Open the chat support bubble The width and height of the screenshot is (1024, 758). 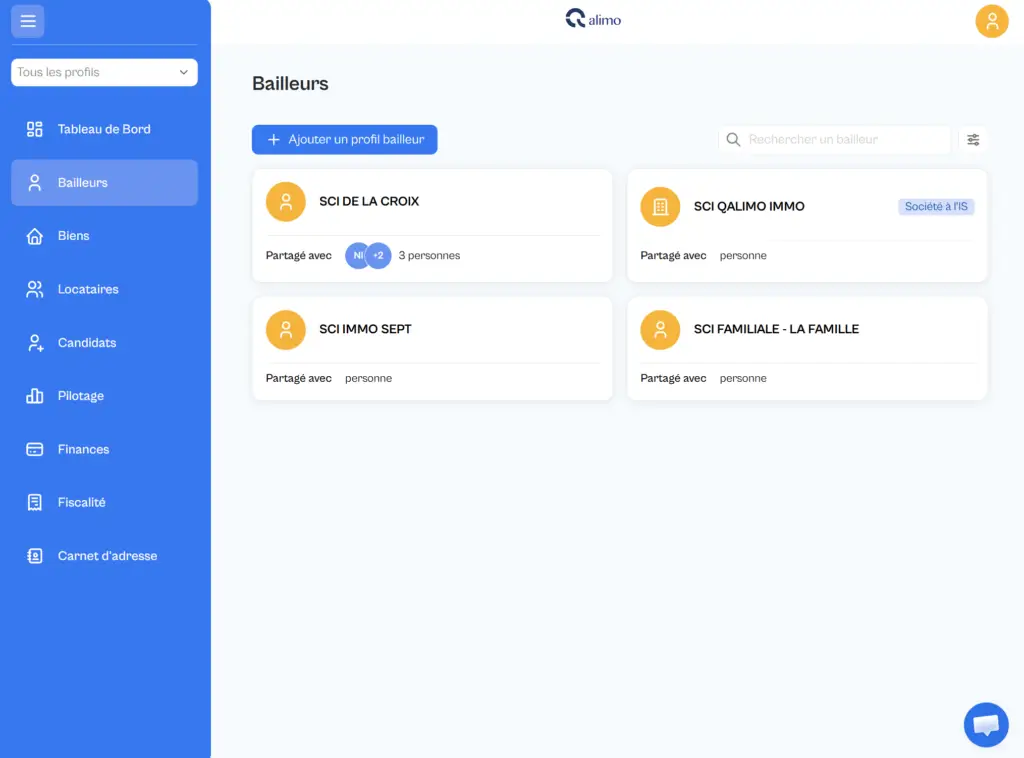click(986, 725)
